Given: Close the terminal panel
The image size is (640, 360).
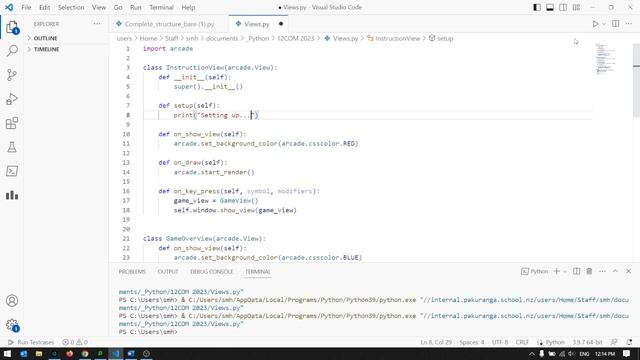Looking at the screenshot, I should (x=629, y=271).
